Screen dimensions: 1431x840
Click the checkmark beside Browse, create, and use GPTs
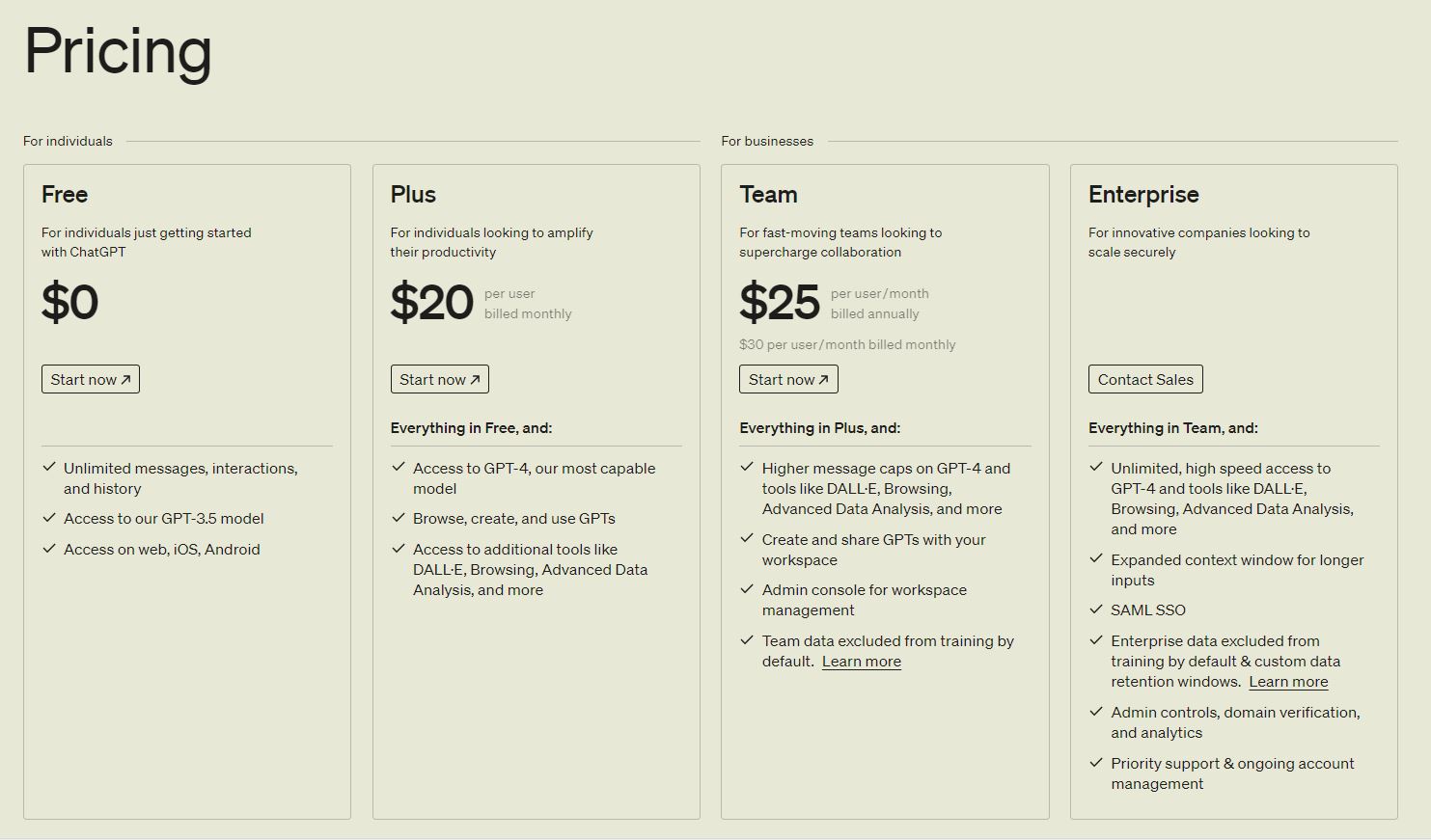pos(398,518)
